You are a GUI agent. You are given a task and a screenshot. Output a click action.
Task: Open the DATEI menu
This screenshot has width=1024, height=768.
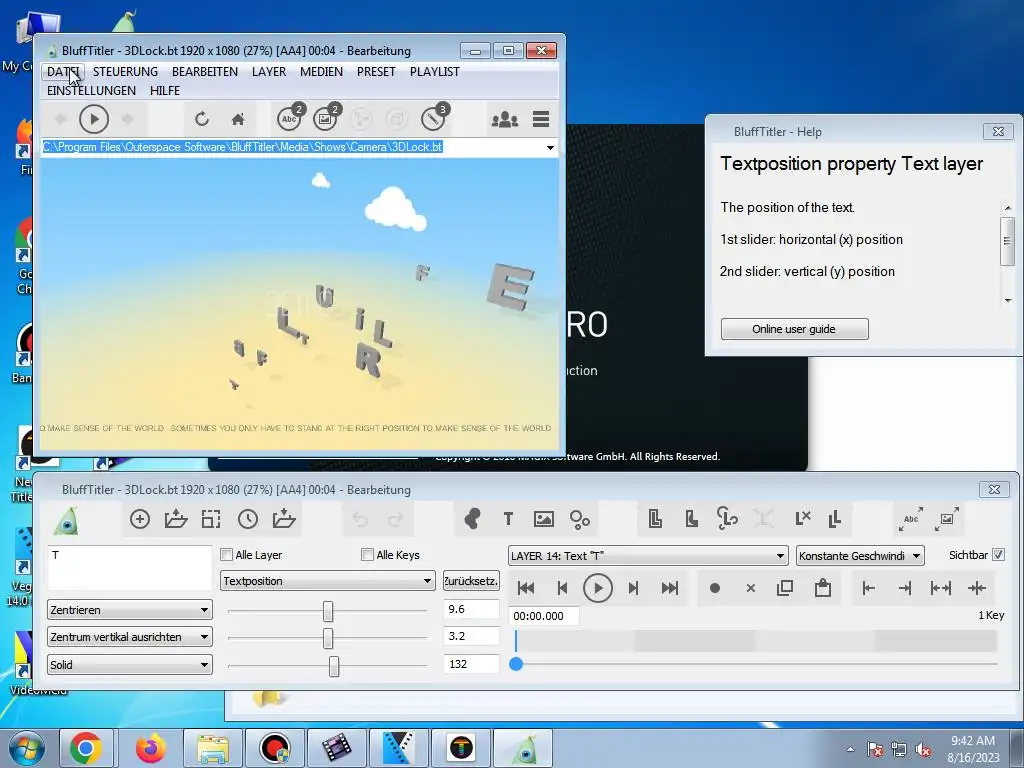point(63,72)
